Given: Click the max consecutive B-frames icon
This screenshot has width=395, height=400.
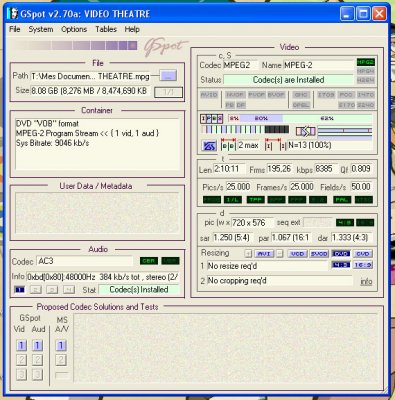Looking at the screenshot, I should [228, 145].
